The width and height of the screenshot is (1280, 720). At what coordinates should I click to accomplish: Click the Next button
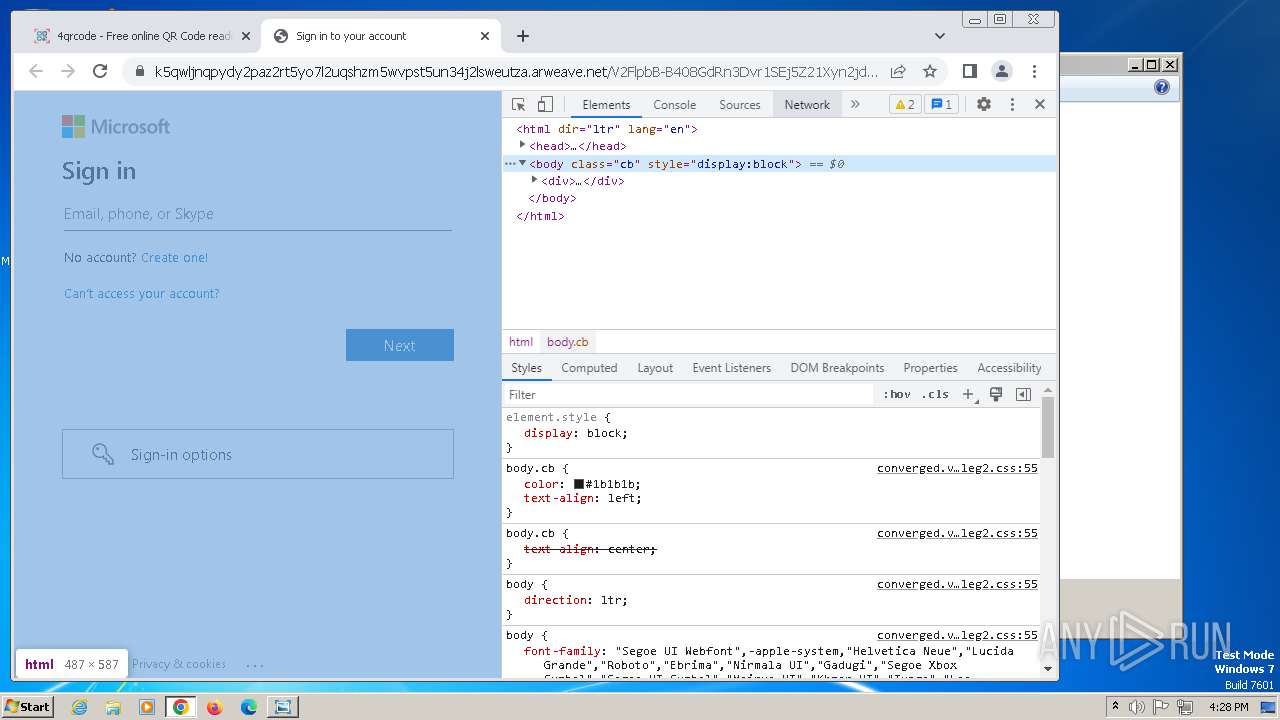(400, 345)
